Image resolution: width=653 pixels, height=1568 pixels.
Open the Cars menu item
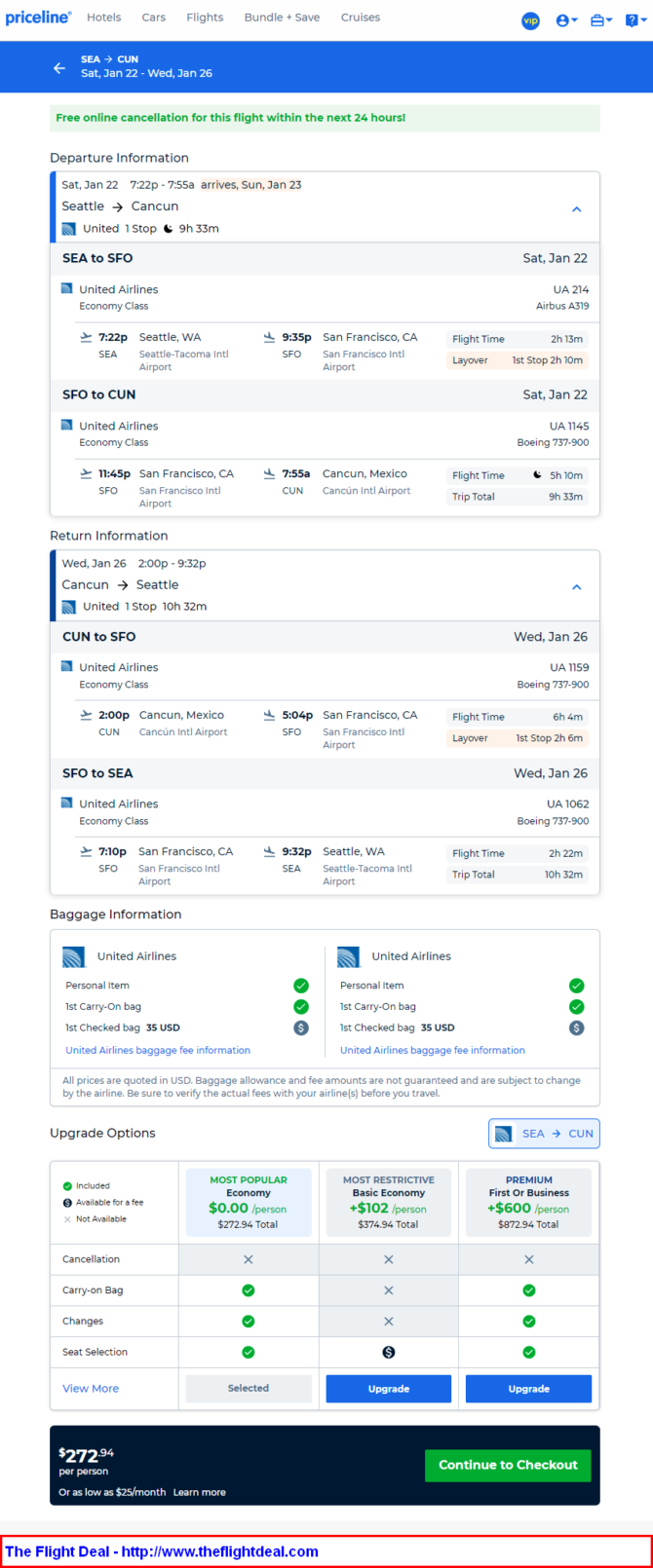153,18
